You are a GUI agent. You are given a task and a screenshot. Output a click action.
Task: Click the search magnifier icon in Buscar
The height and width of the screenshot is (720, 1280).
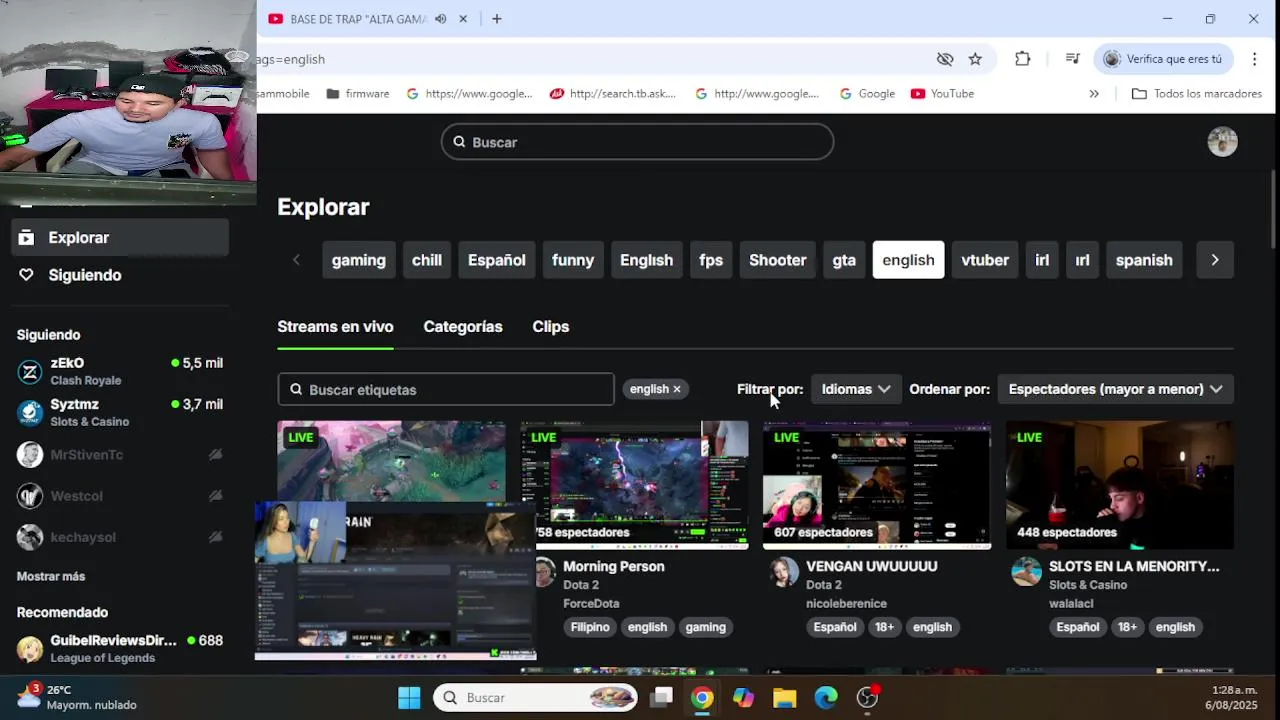click(460, 142)
